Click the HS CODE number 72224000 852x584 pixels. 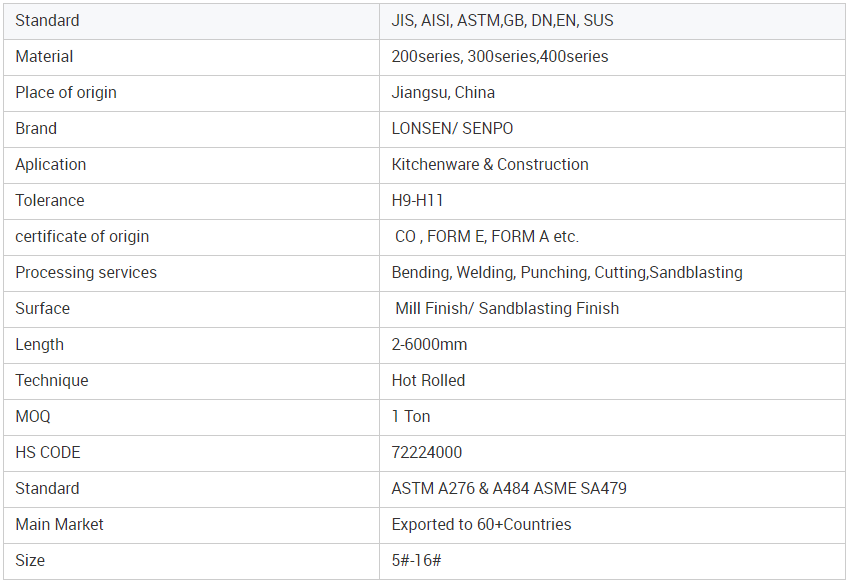tap(427, 453)
